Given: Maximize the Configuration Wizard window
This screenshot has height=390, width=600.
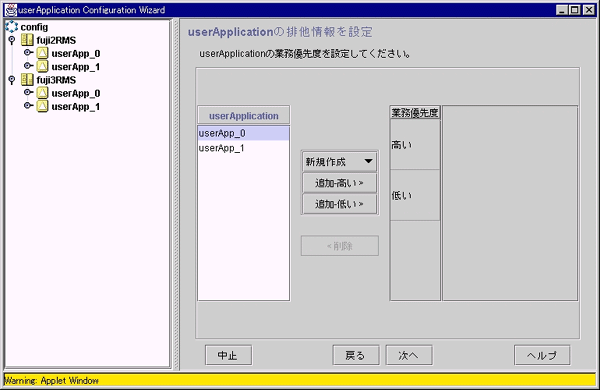Looking at the screenshot, I should 575,10.
